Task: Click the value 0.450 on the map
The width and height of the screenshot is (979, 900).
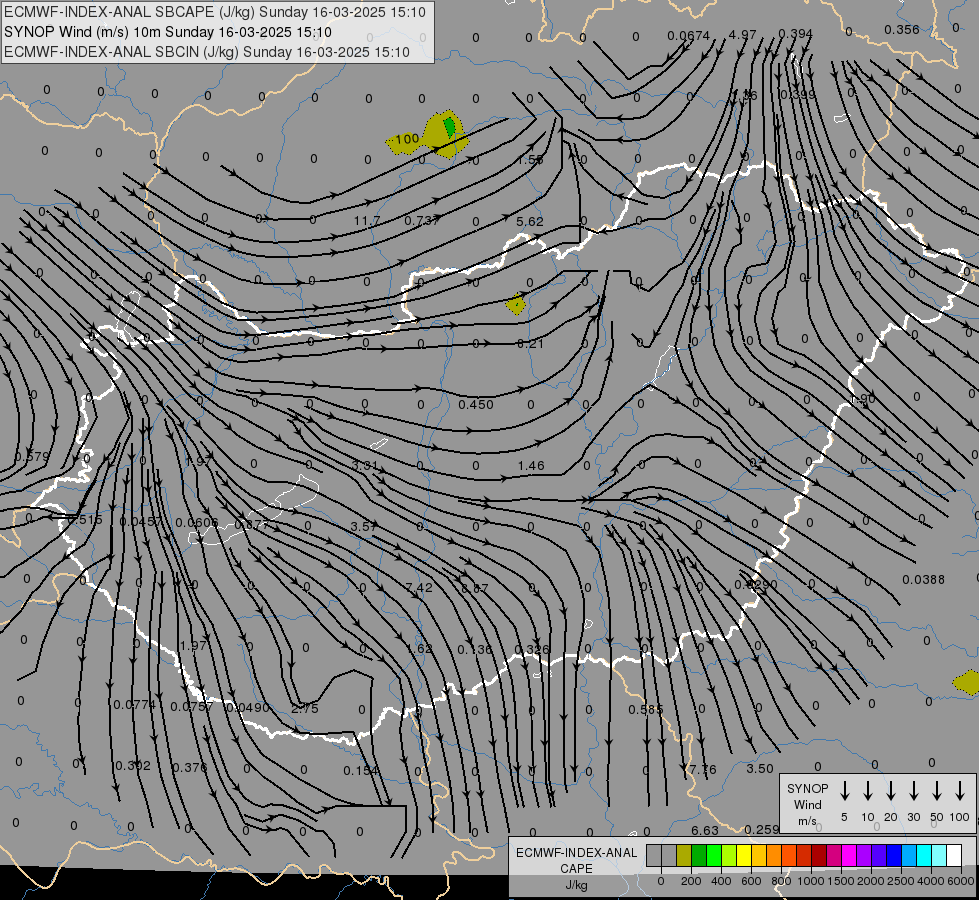Action: [x=476, y=405]
